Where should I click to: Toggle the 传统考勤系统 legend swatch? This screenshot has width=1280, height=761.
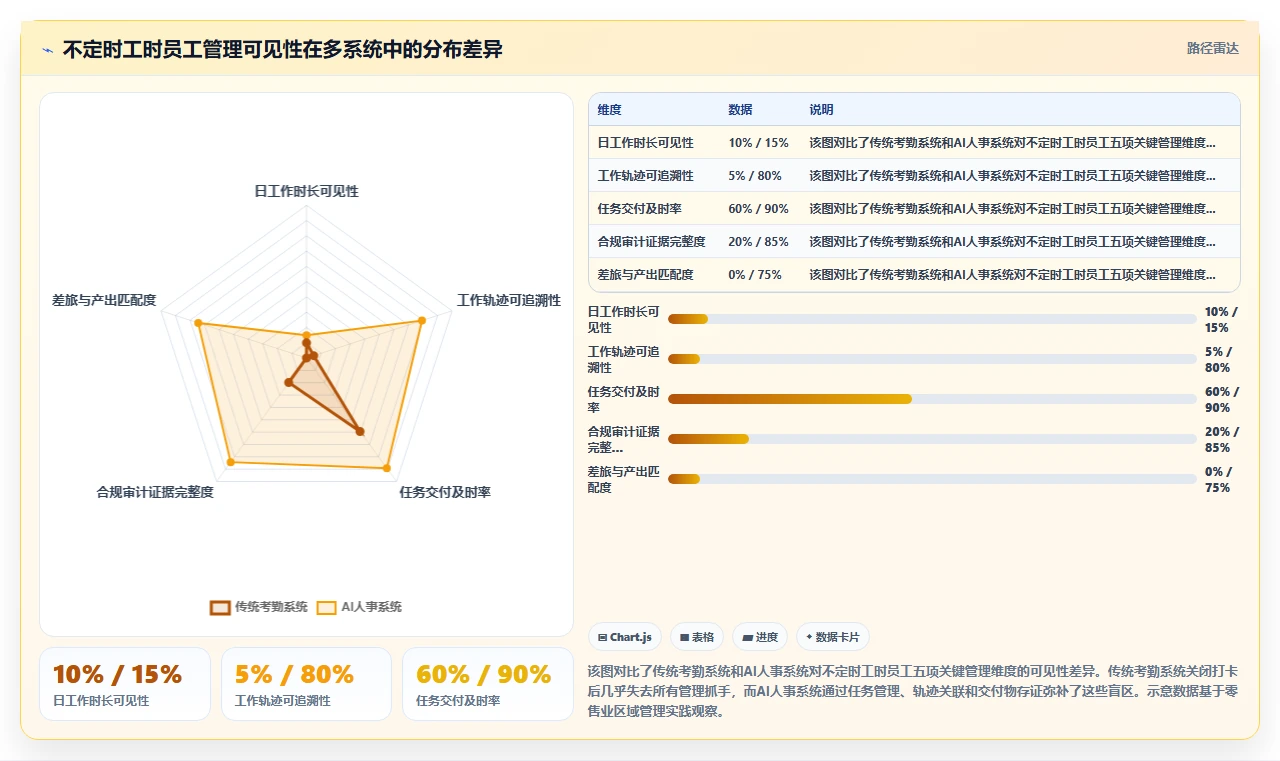(220, 607)
